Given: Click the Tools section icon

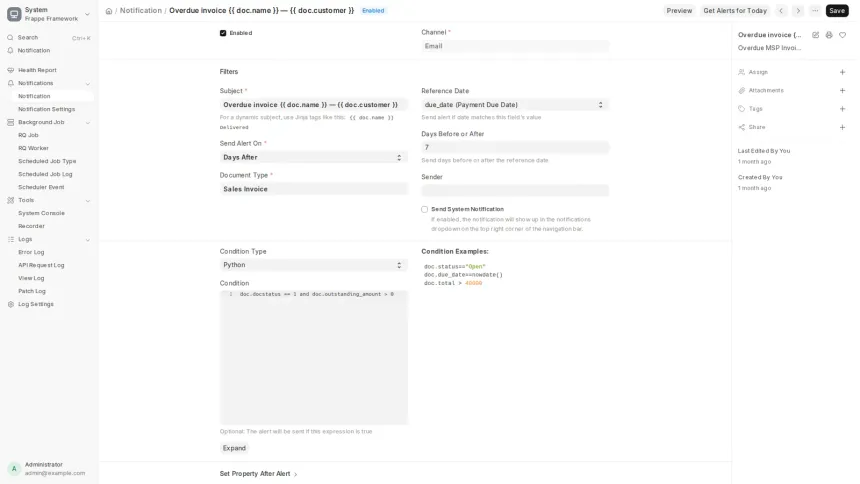Looking at the screenshot, I should (x=10, y=200).
